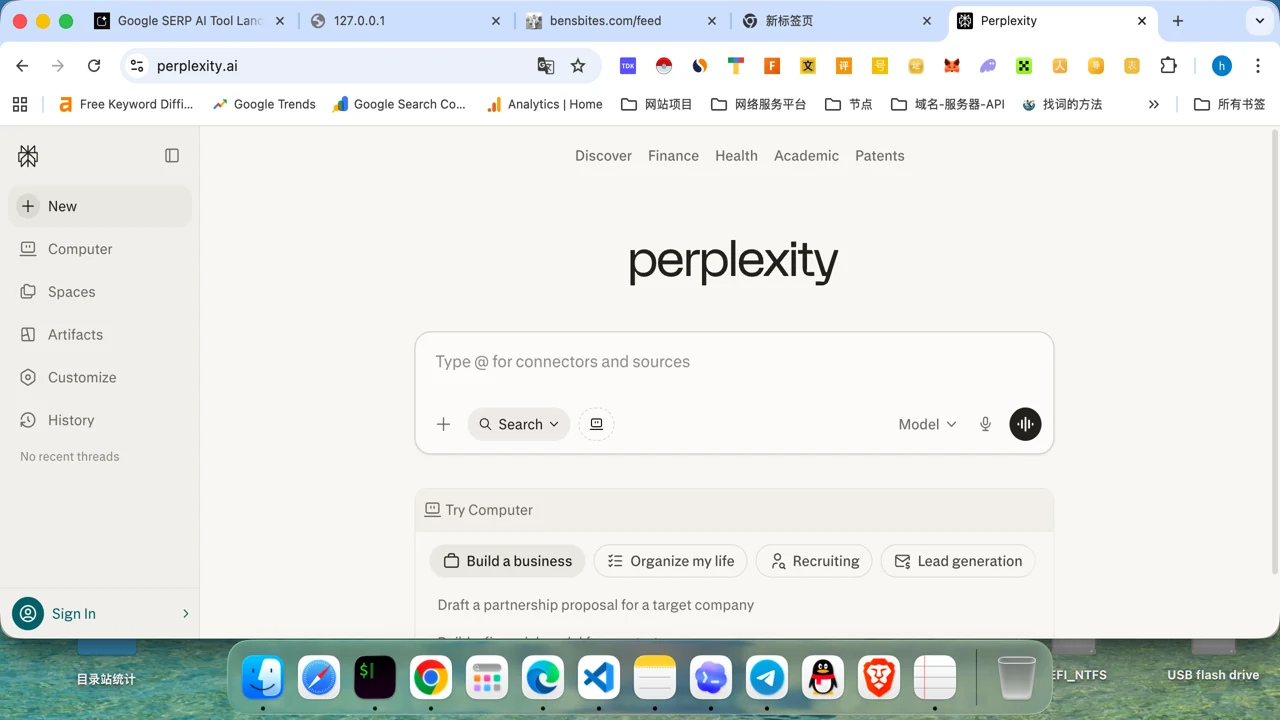1280x720 pixels.
Task: Close the bensbites.com/feed tab
Action: click(712, 21)
